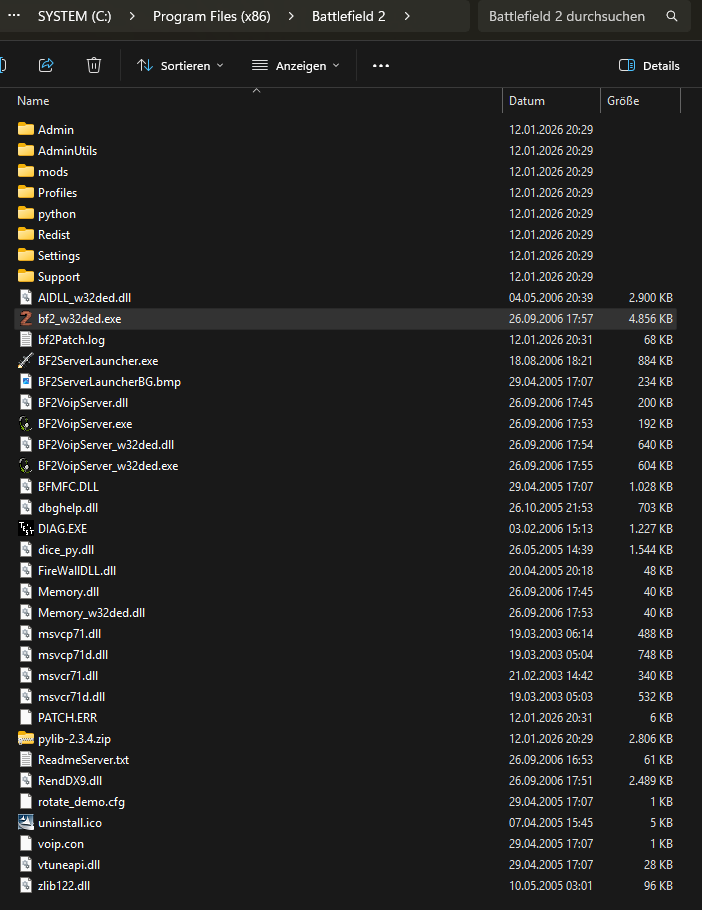Image resolution: width=702 pixels, height=910 pixels.
Task: Click the uninstall.ico file icon
Action: point(26,823)
